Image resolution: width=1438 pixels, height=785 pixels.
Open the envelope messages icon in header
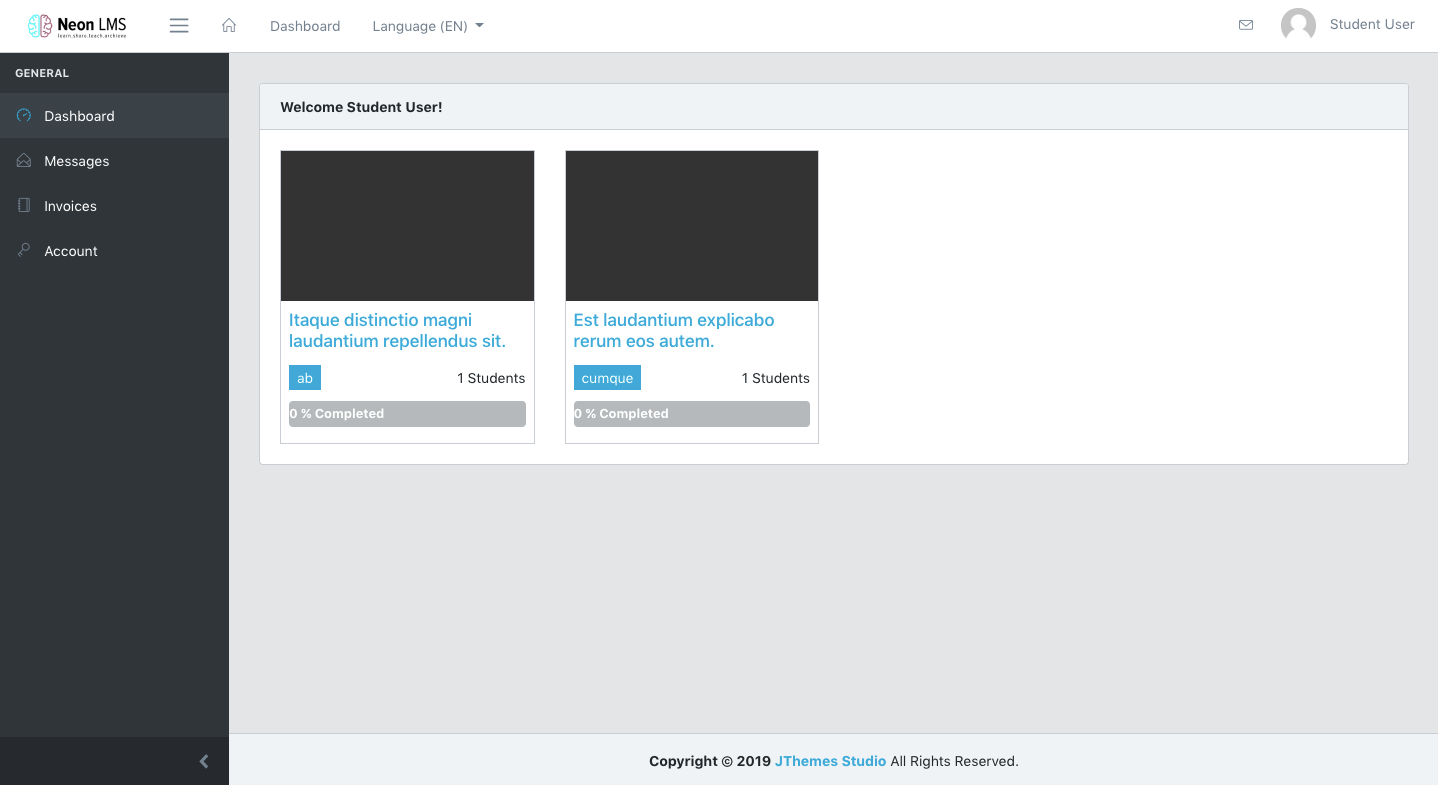1246,25
